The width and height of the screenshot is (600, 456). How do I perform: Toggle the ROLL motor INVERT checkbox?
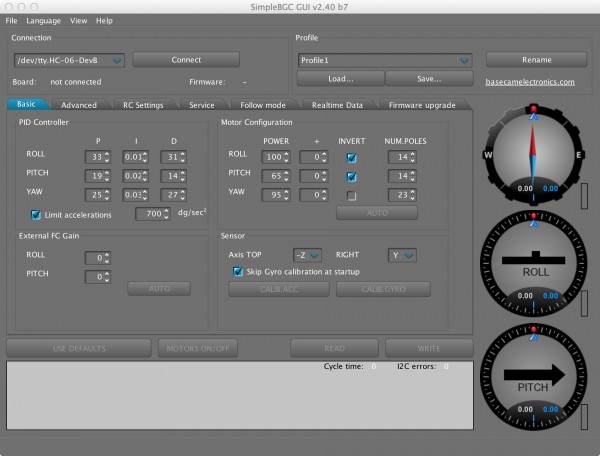tap(351, 157)
